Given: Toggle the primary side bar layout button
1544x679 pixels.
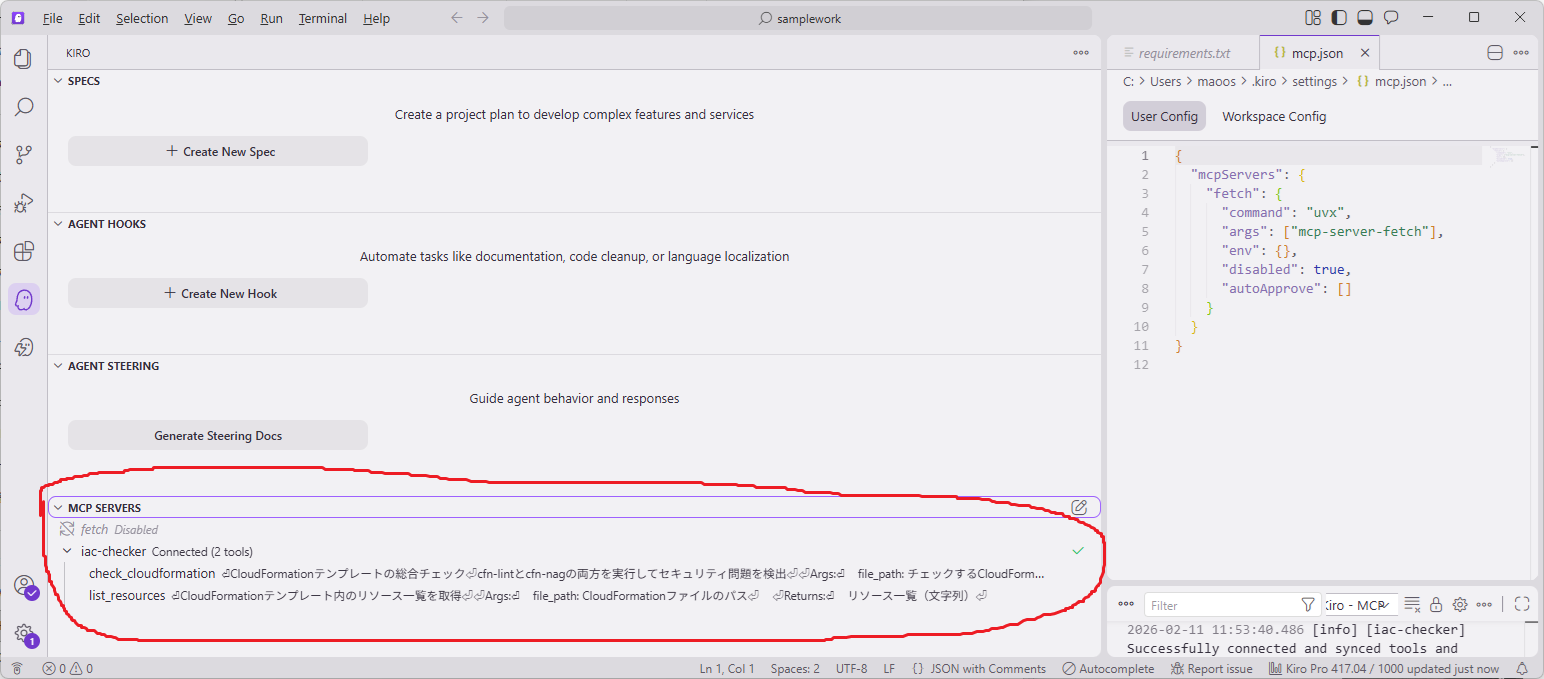Looking at the screenshot, I should [x=1339, y=18].
